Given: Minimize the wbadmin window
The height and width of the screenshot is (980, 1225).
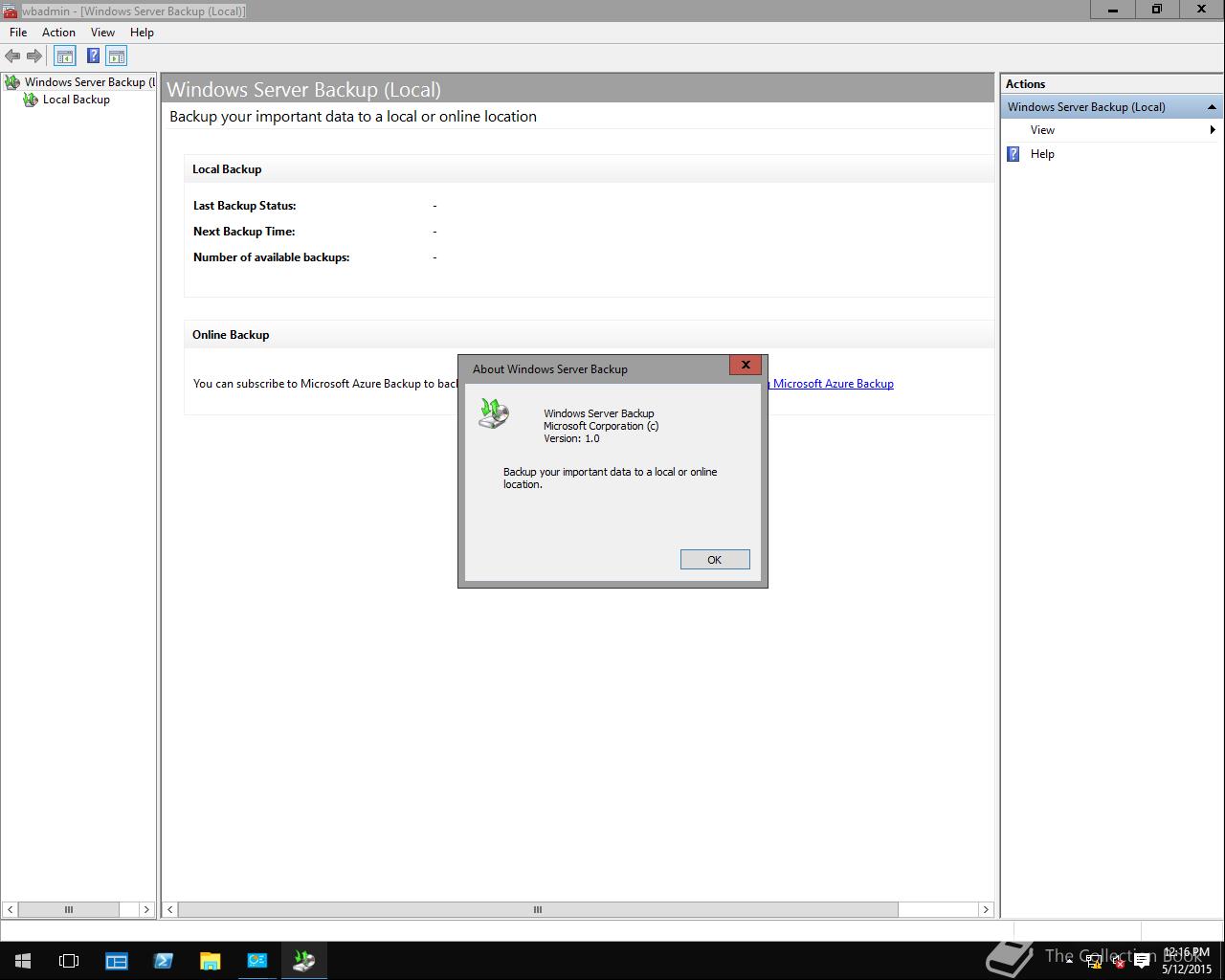Looking at the screenshot, I should 1114,10.
